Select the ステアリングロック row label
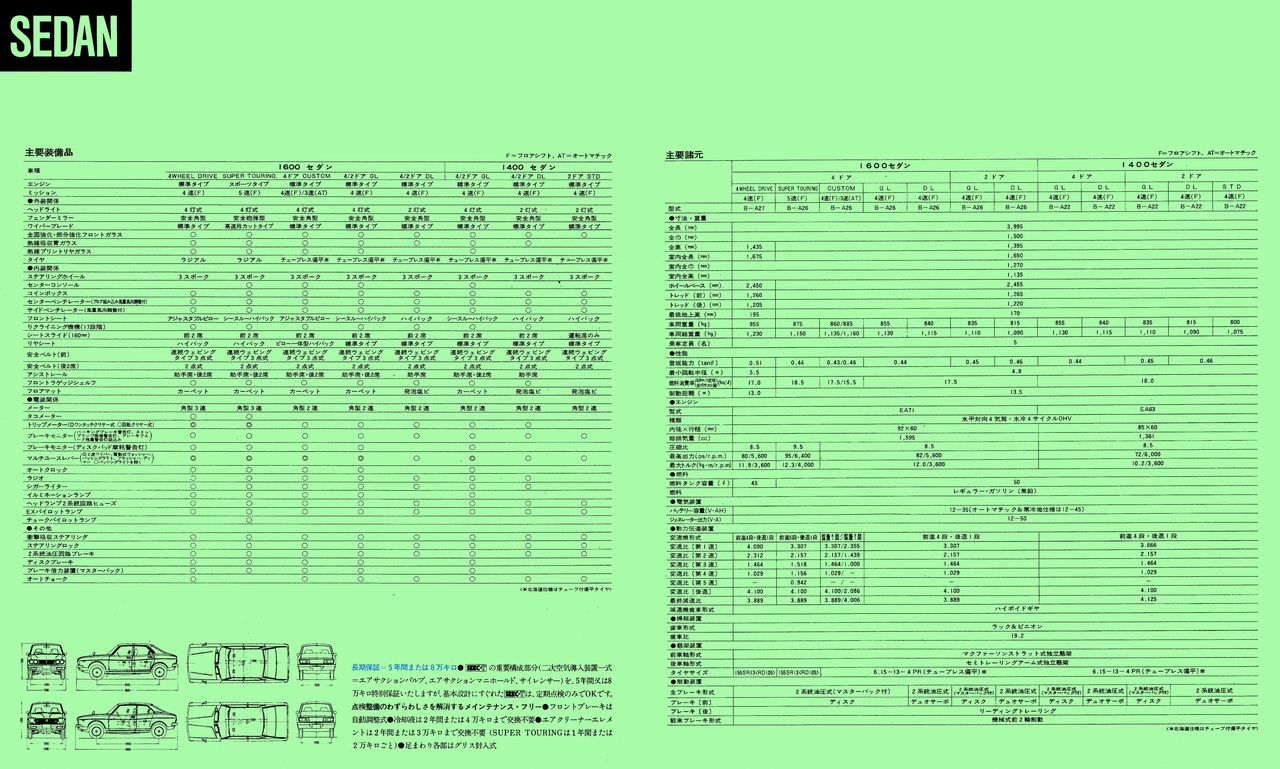 (x=52, y=545)
